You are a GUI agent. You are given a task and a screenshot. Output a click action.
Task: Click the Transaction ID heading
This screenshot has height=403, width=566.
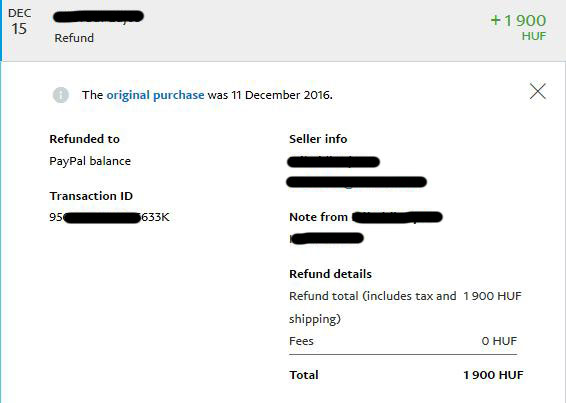(91, 196)
